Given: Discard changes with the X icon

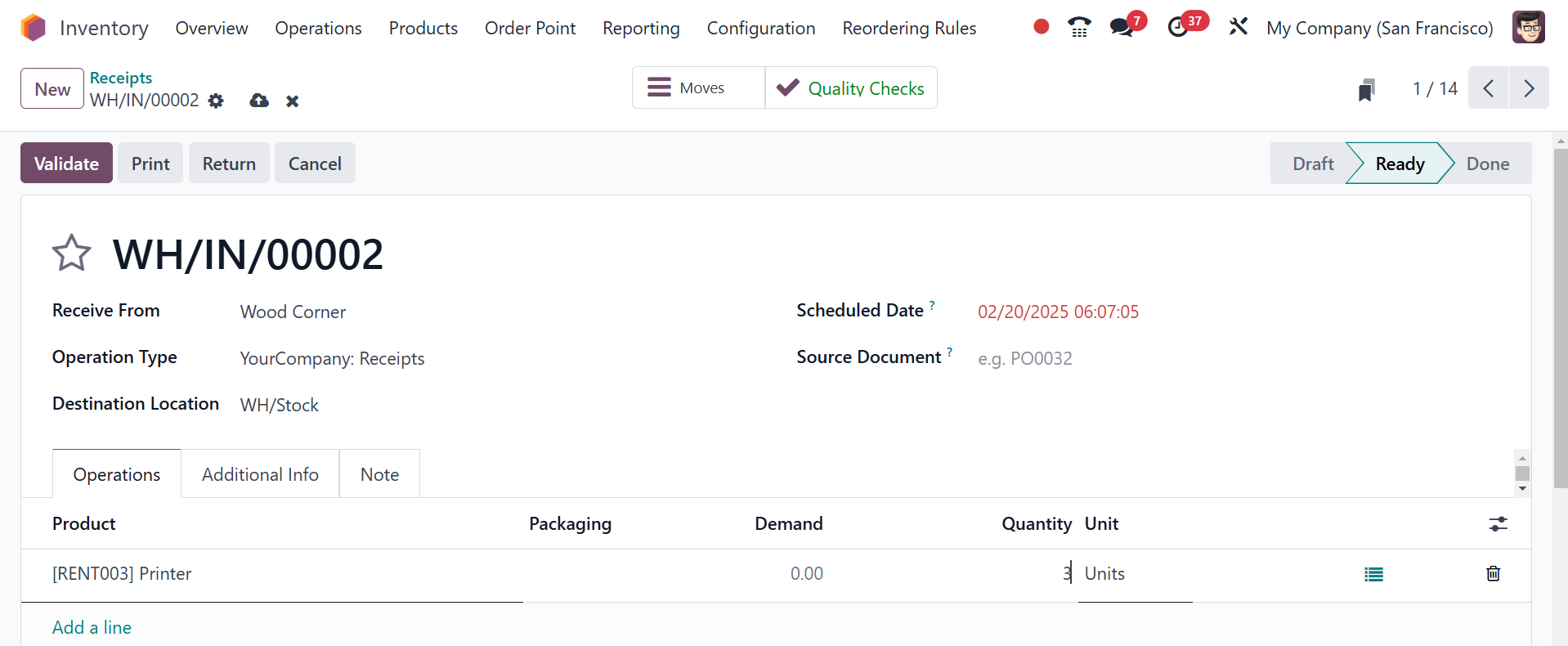Looking at the screenshot, I should [x=292, y=101].
